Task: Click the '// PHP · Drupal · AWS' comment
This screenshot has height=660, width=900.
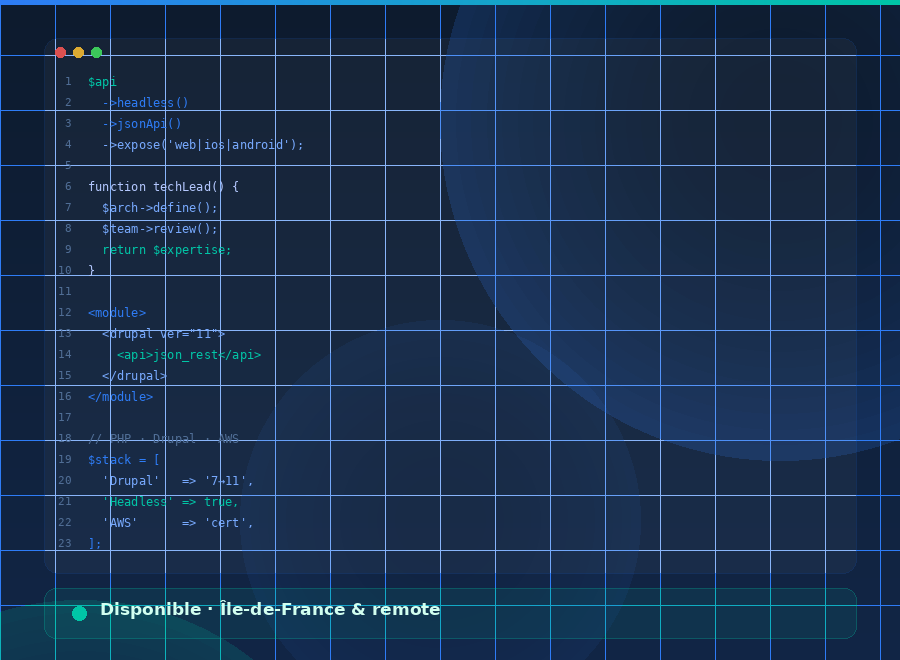Action: (163, 439)
